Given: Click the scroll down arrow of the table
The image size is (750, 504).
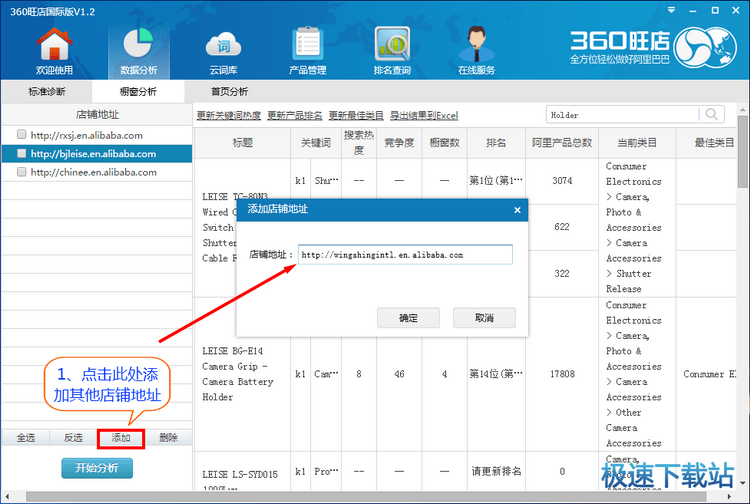Looking at the screenshot, I should (742, 482).
